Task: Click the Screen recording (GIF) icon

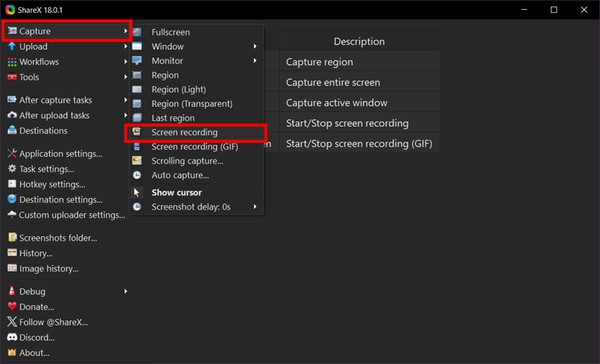Action: pyautogui.click(x=137, y=147)
